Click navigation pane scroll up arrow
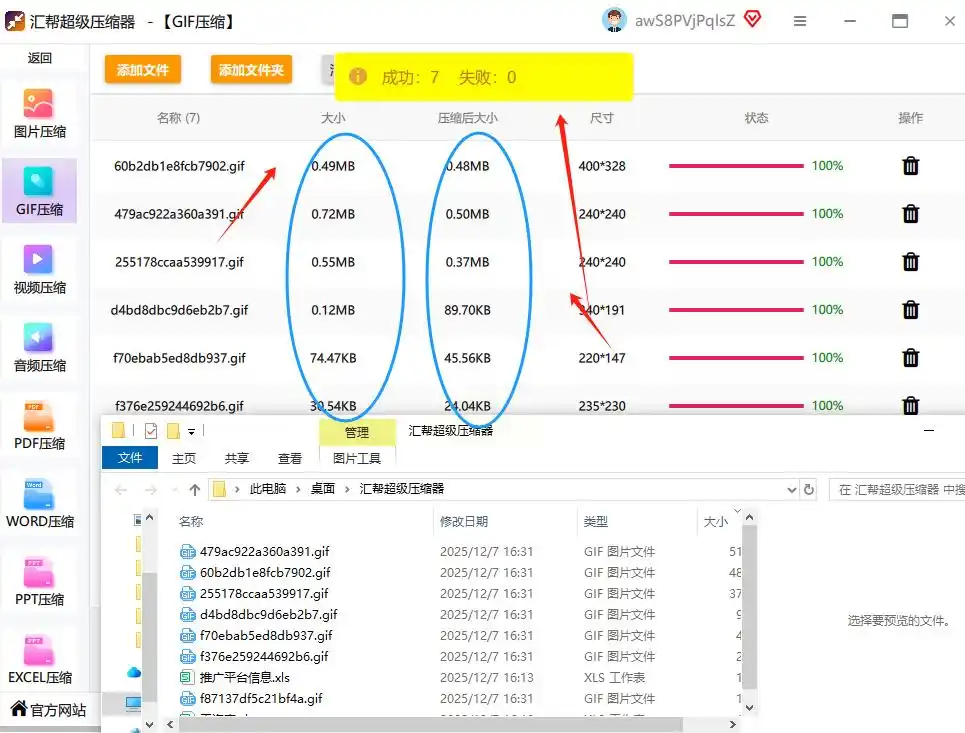This screenshot has width=965, height=733. click(149, 518)
